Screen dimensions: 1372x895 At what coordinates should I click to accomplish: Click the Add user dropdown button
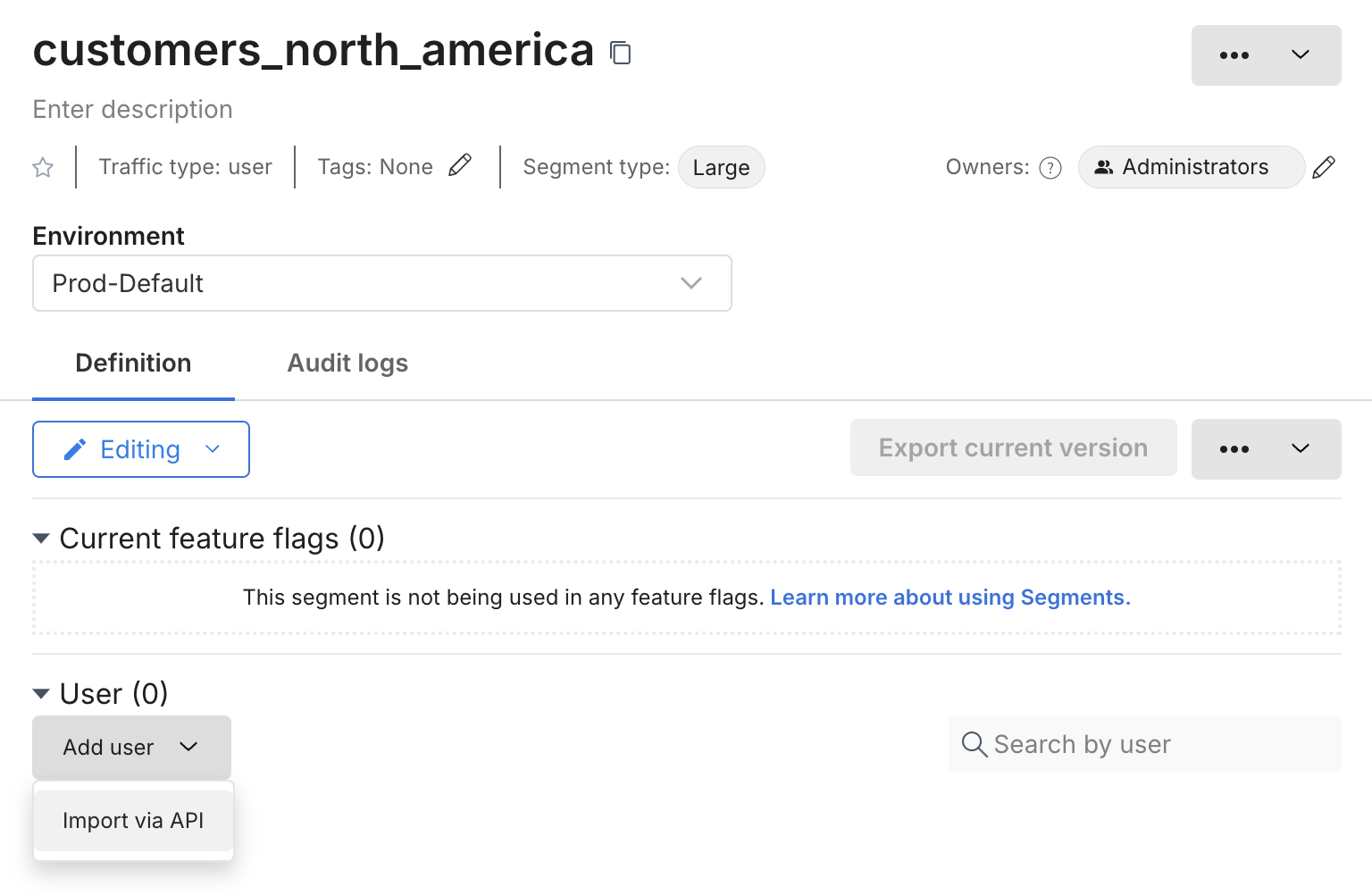pyautogui.click(x=131, y=747)
